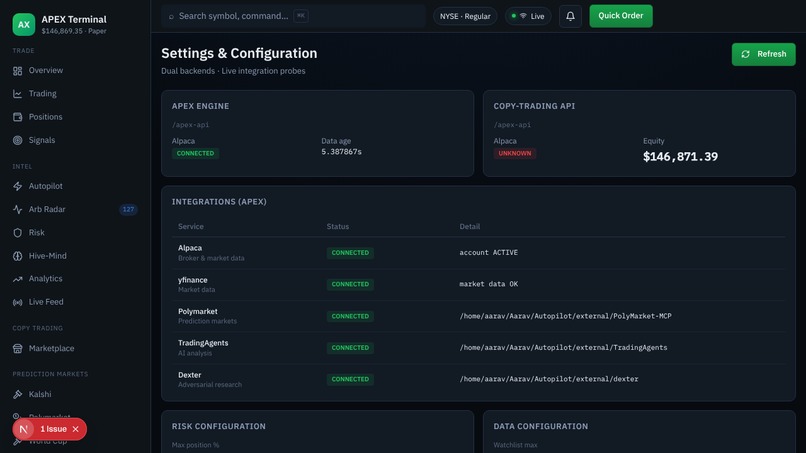Click the Service column header
806x453 pixels.
[x=191, y=226]
